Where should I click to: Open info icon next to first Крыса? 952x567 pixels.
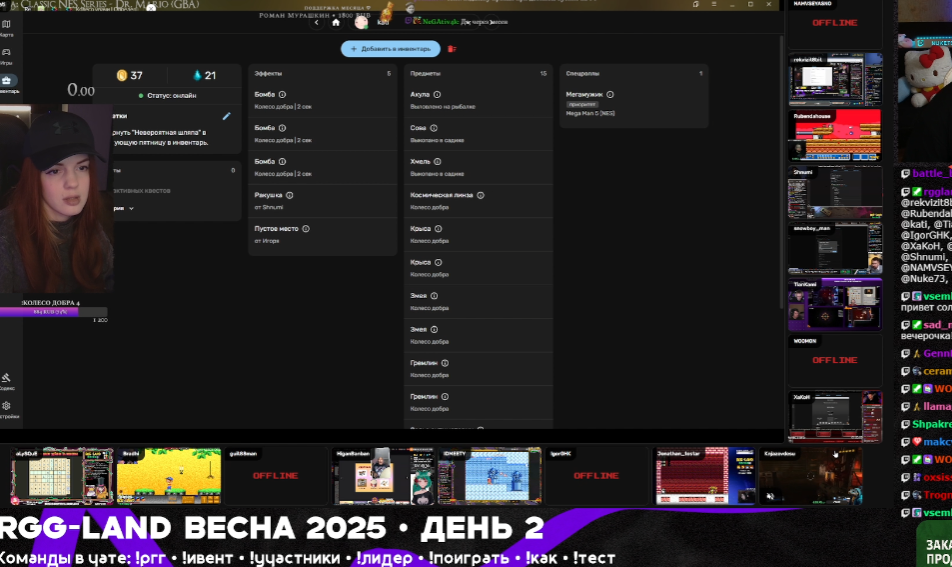pos(438,229)
